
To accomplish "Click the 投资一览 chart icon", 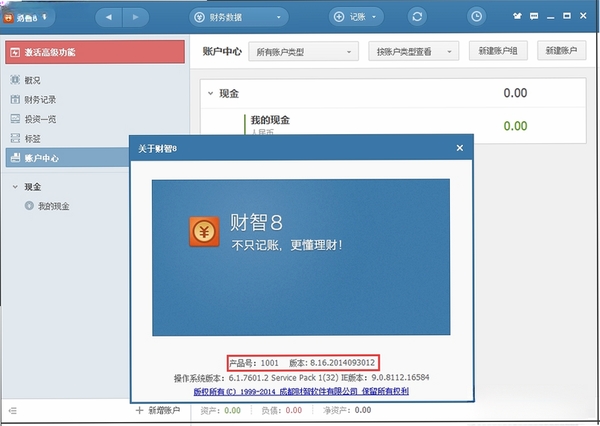I will coord(15,119).
